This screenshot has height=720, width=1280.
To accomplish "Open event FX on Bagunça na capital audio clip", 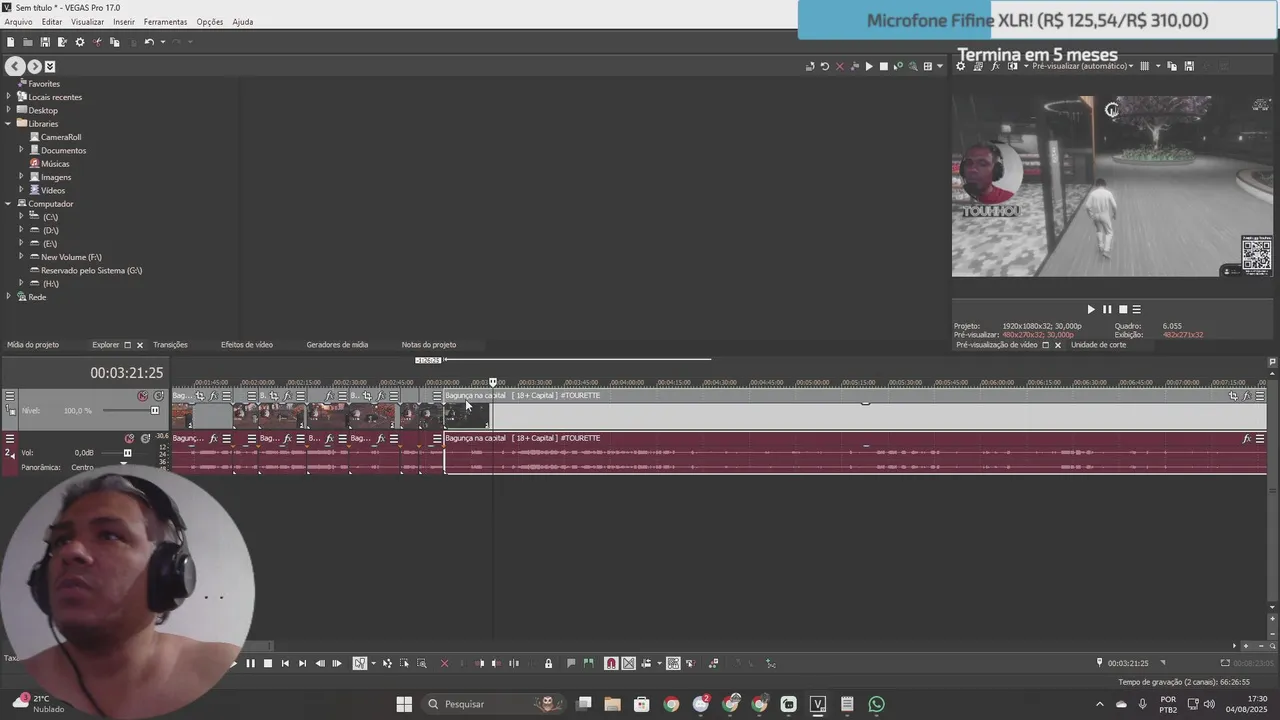I will (1246, 439).
